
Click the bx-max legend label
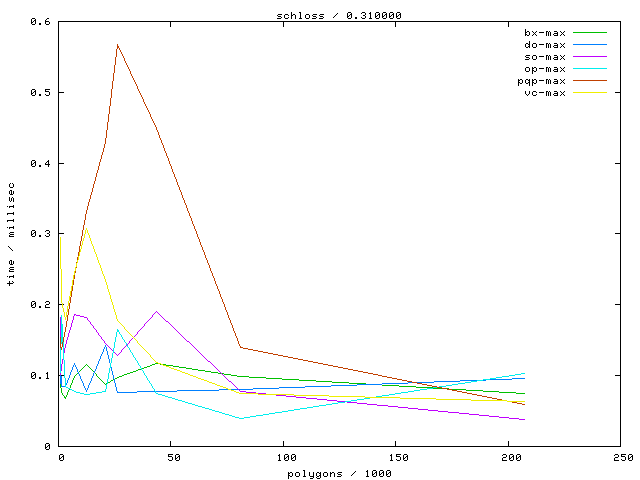point(545,33)
